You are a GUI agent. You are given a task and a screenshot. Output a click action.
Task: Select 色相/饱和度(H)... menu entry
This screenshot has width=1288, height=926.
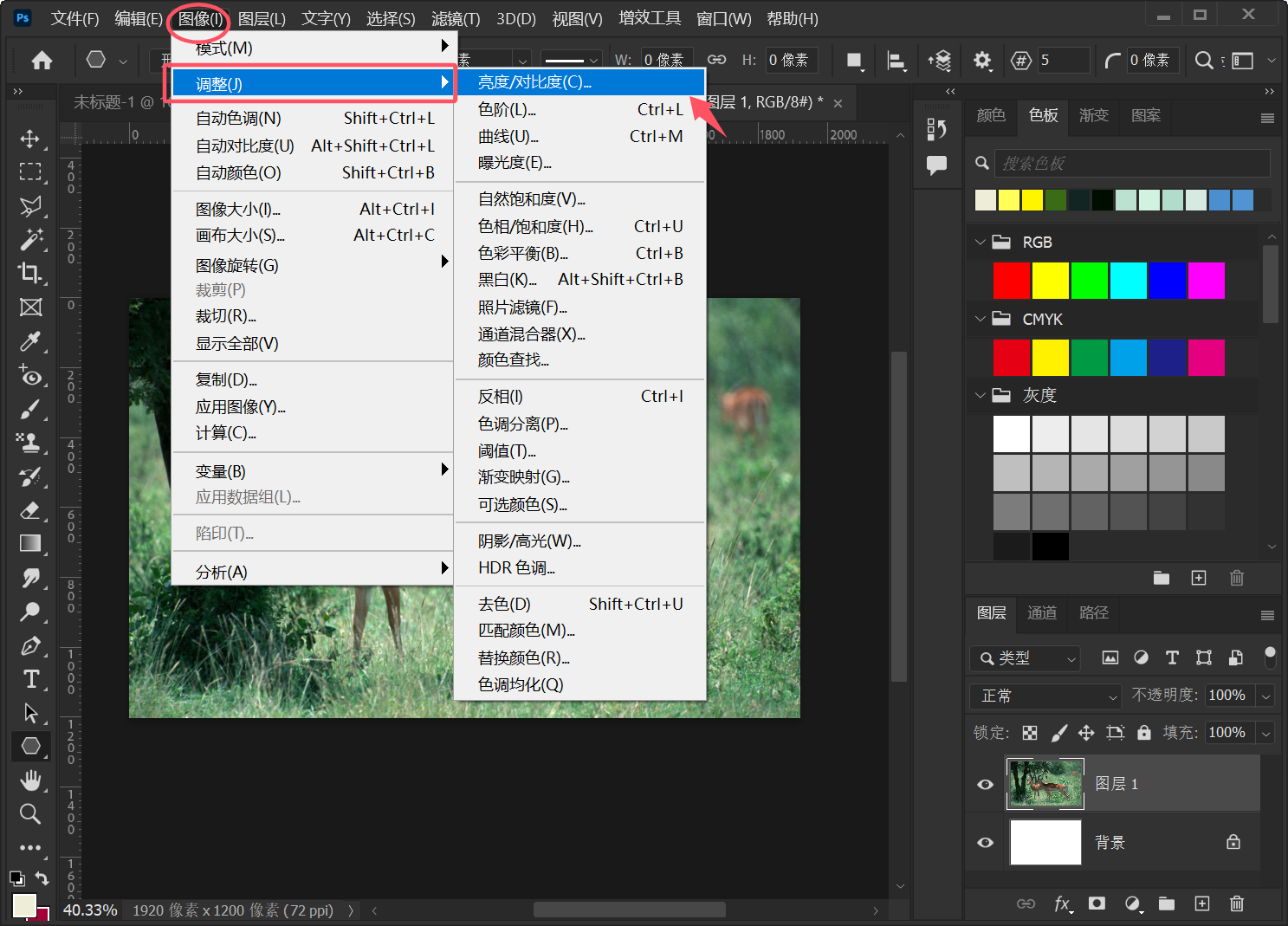579,226
